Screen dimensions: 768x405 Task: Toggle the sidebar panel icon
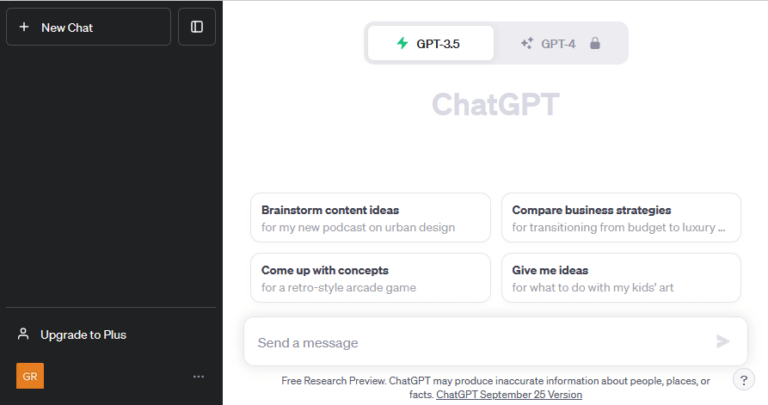coord(197,27)
